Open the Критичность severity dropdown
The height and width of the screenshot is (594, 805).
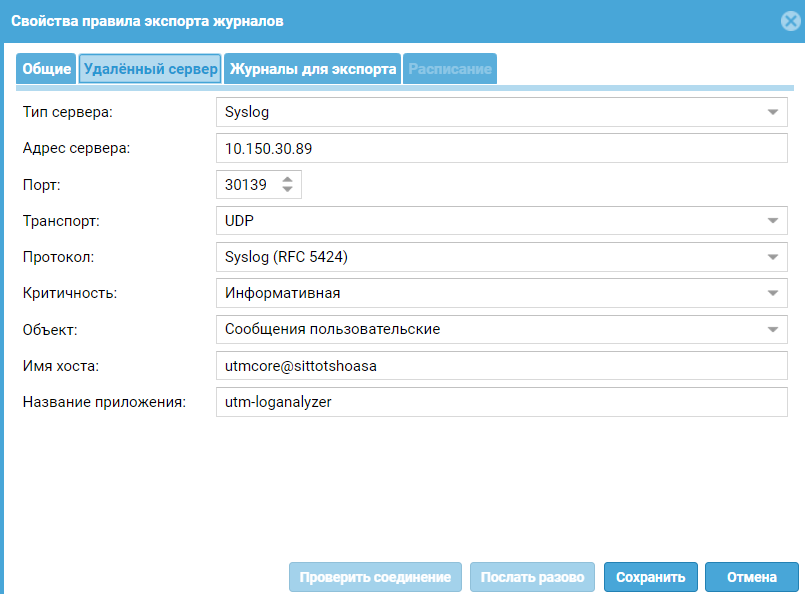[500, 293]
